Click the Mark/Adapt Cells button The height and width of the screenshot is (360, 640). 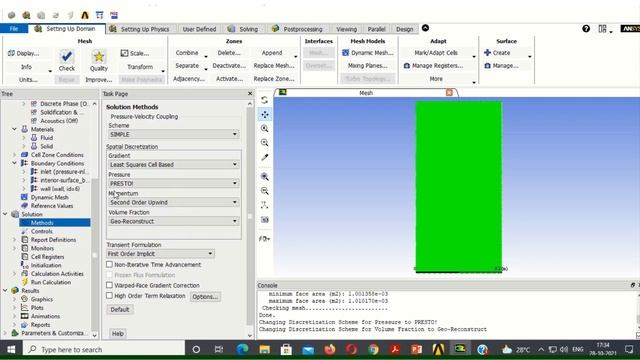tap(436, 53)
